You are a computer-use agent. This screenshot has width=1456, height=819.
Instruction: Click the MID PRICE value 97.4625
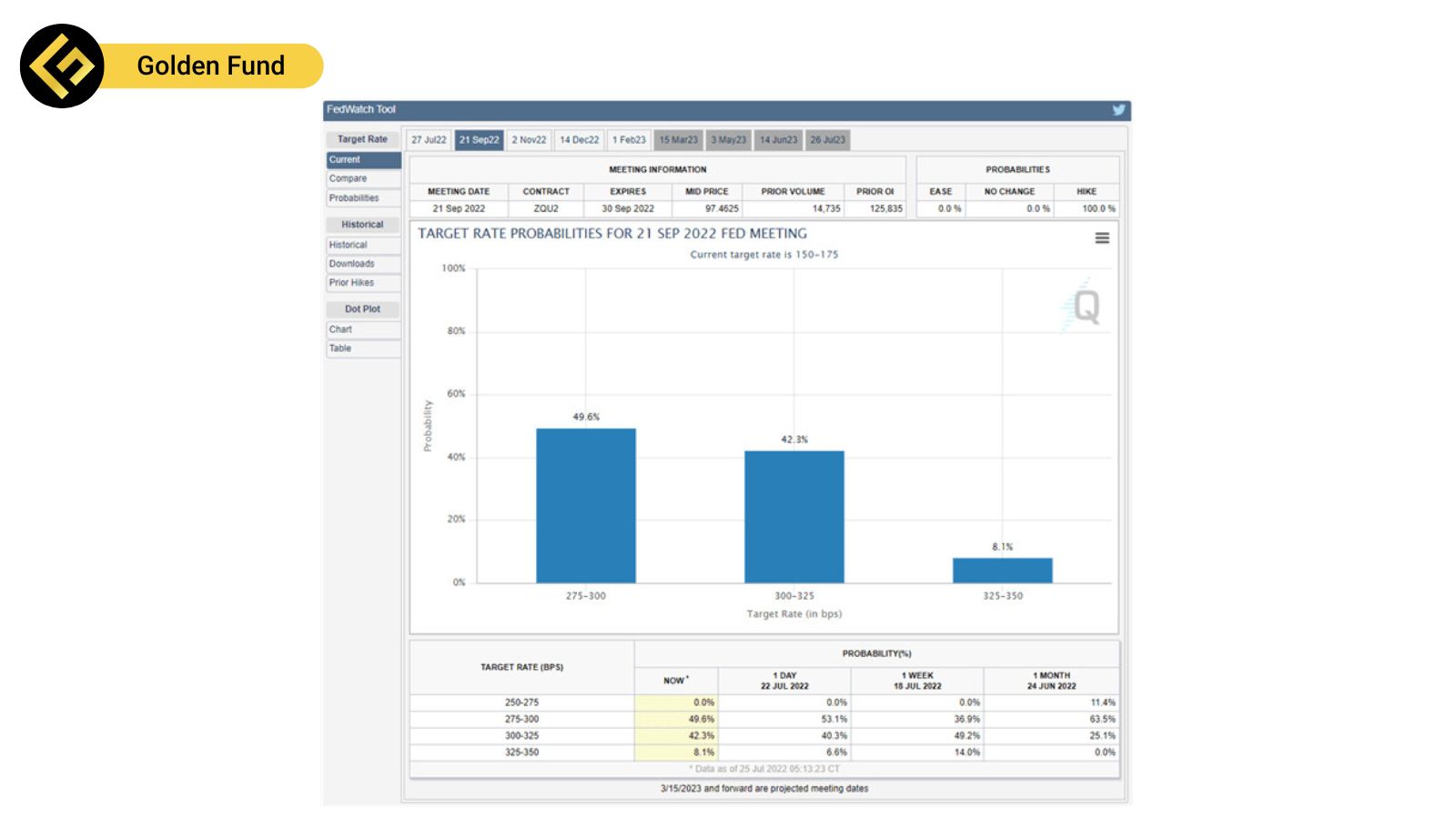pos(722,209)
